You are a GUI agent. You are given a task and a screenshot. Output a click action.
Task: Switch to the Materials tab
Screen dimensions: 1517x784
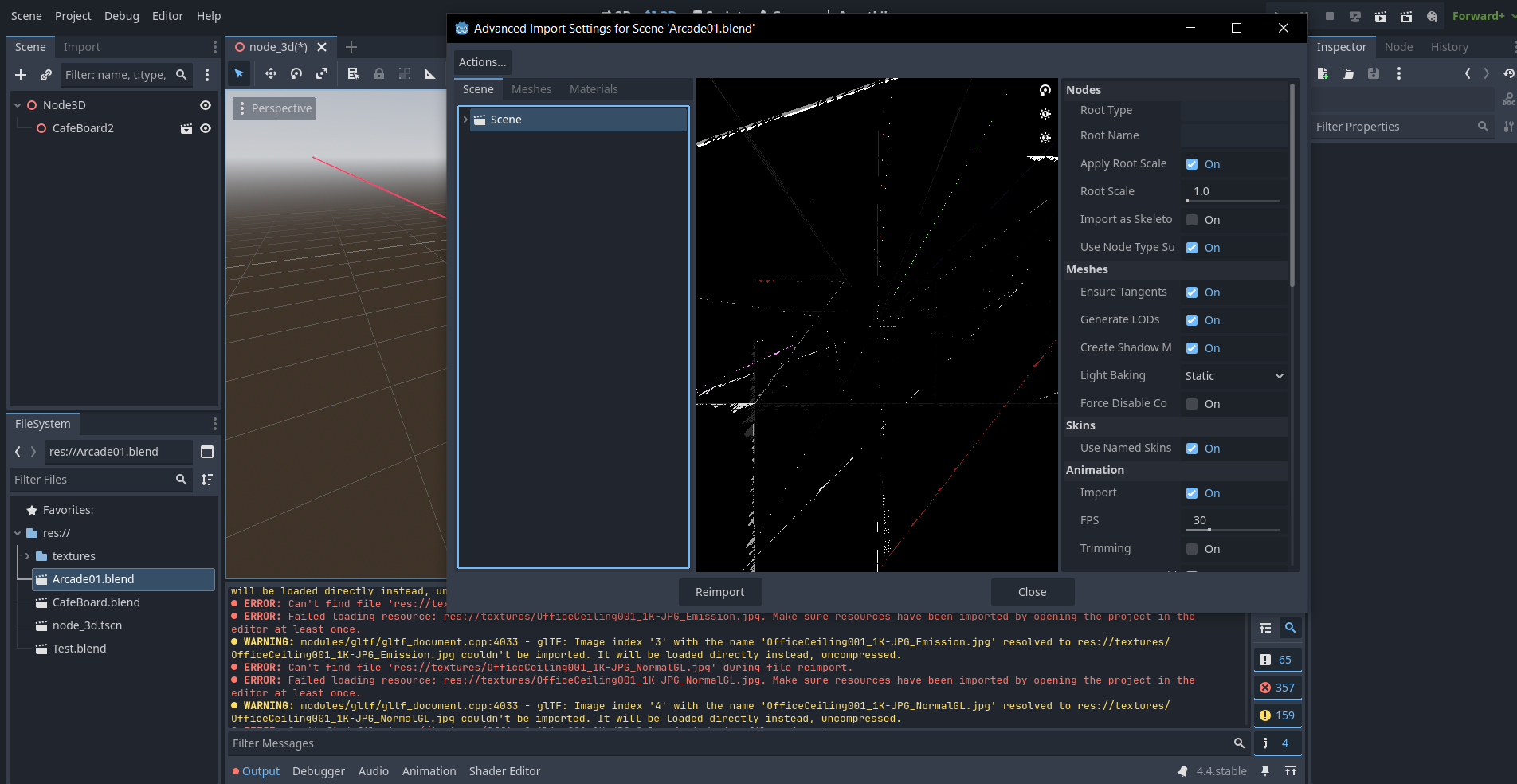pyautogui.click(x=593, y=89)
